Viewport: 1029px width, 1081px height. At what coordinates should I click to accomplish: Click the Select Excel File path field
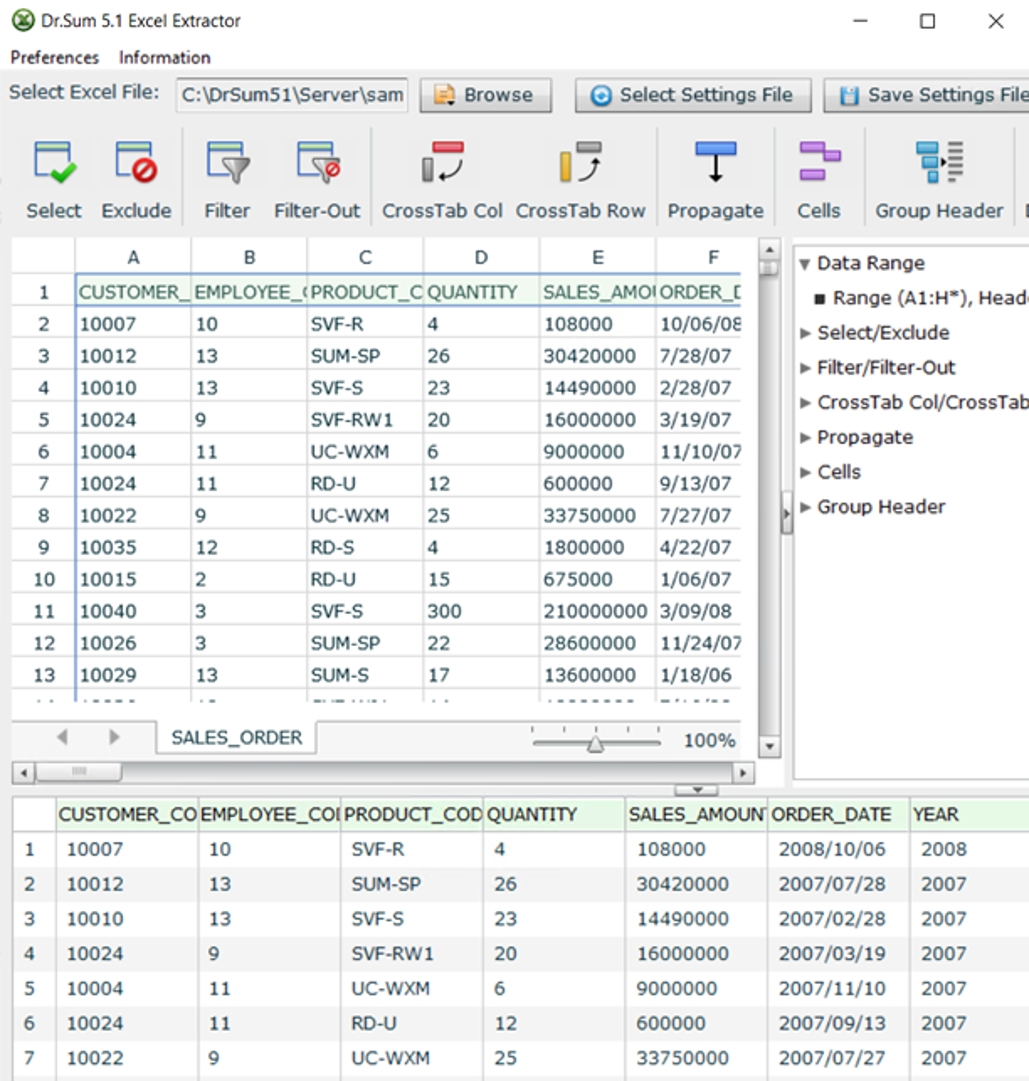click(x=292, y=95)
